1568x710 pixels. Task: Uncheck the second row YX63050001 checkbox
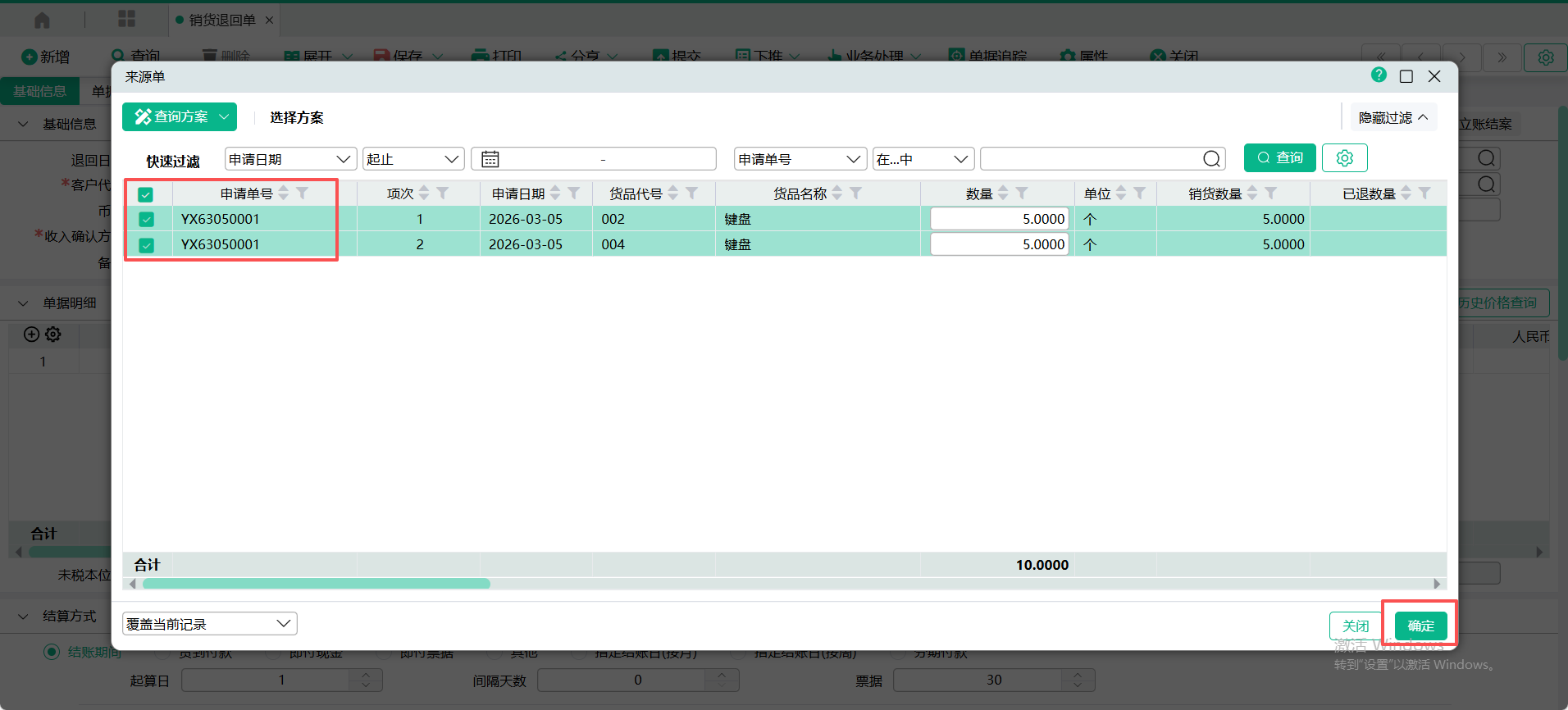146,245
